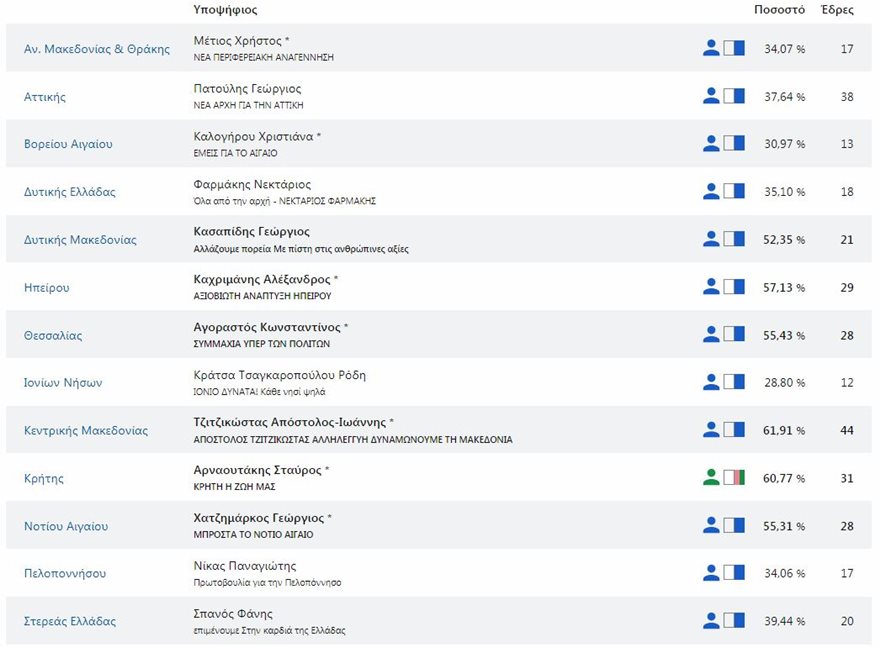Click the blue party bar for Δυτικής Μακεδονίας

point(734,239)
